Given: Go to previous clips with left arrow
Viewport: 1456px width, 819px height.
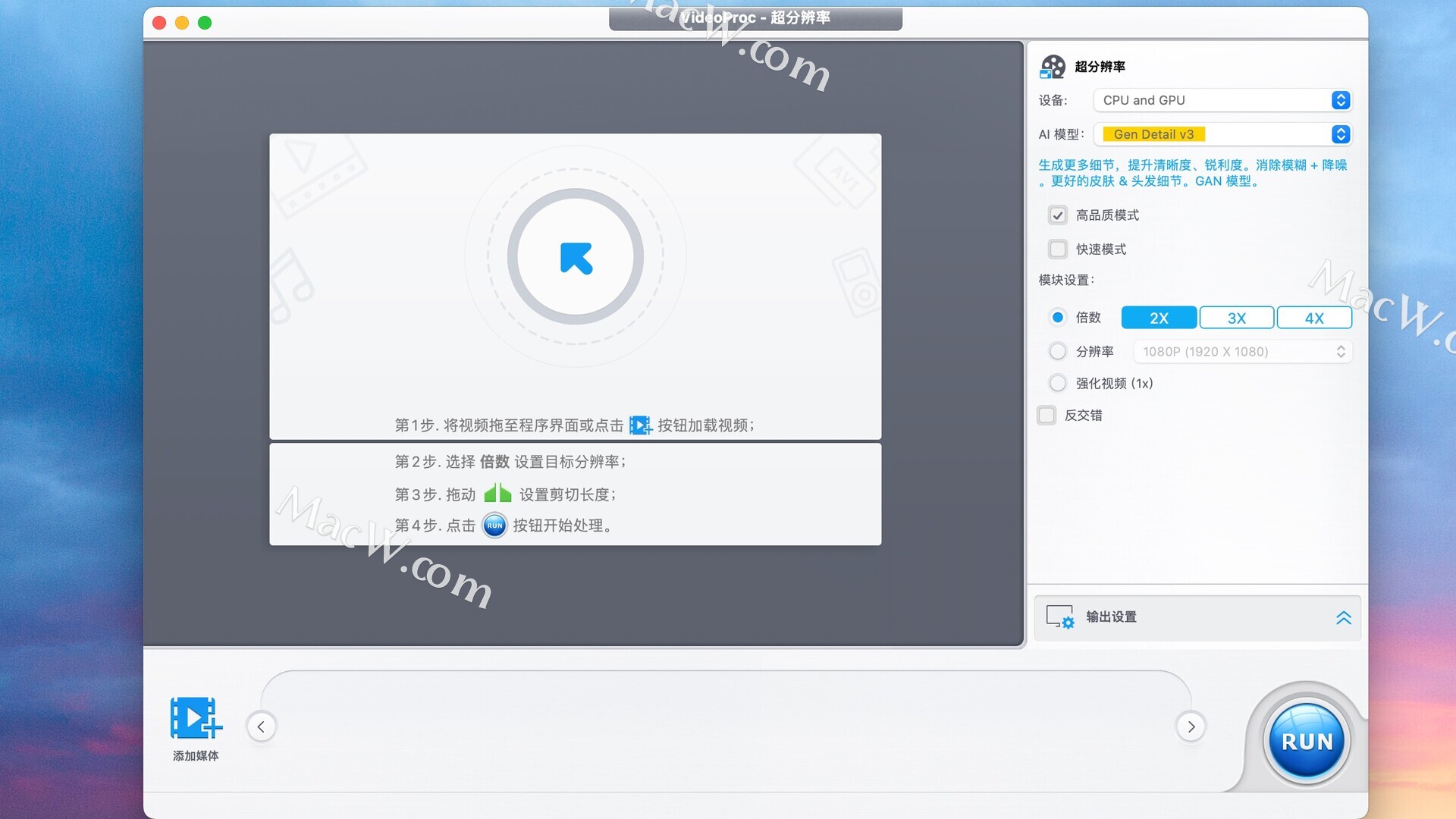Looking at the screenshot, I should pyautogui.click(x=261, y=726).
